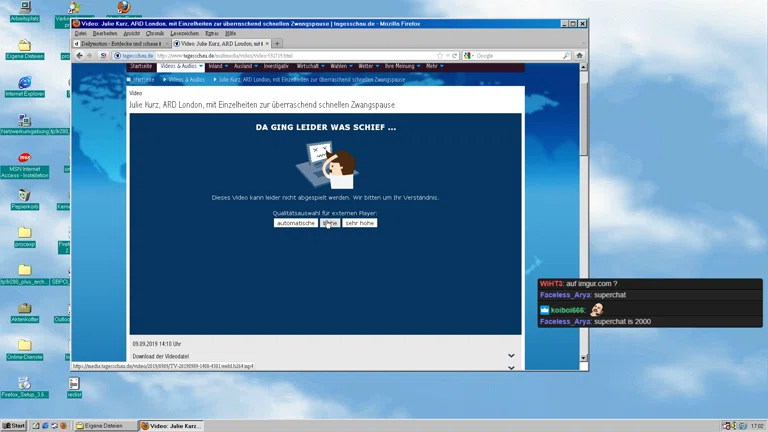Select automatische quality for external player
Image resolution: width=768 pixels, height=432 pixels.
(296, 223)
